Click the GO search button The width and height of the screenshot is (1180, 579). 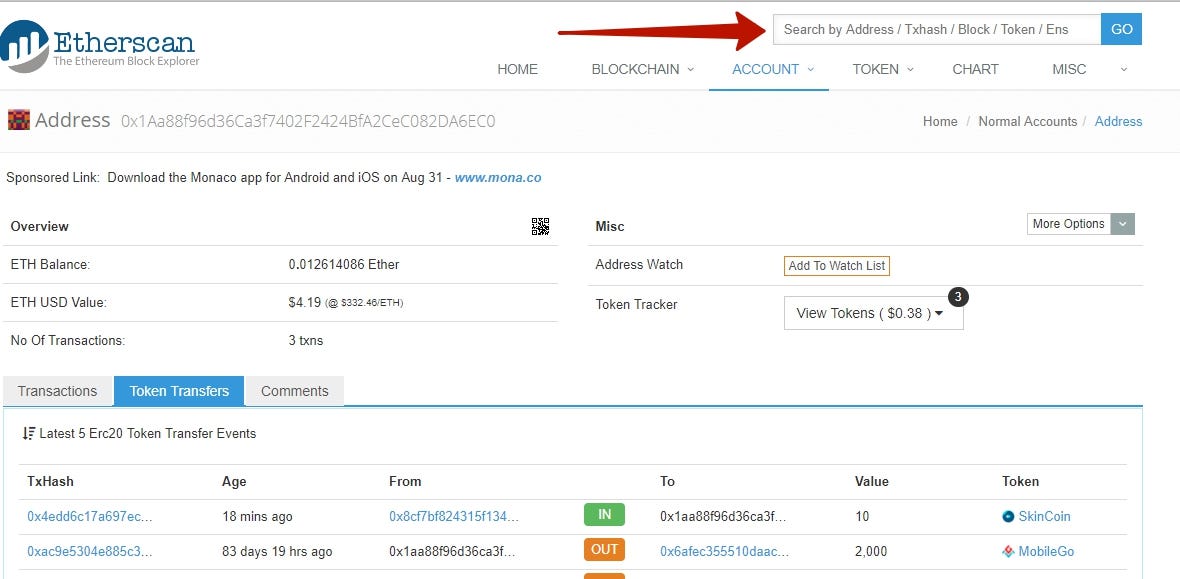click(1121, 29)
